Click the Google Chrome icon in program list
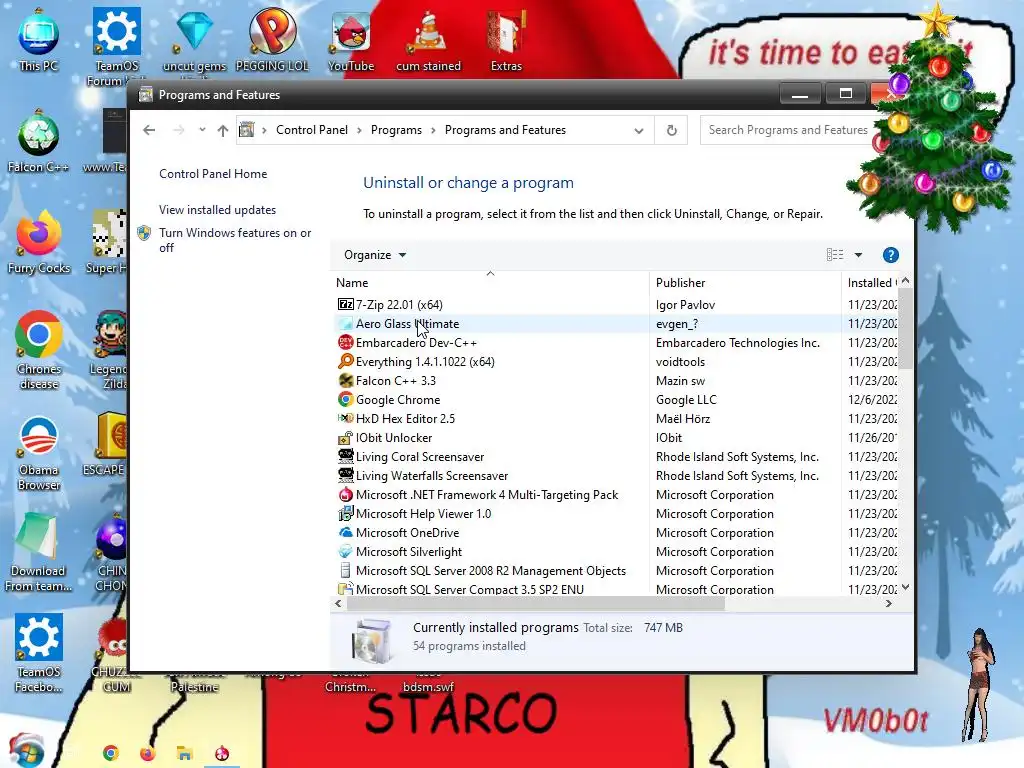The image size is (1024, 768). tap(345, 399)
